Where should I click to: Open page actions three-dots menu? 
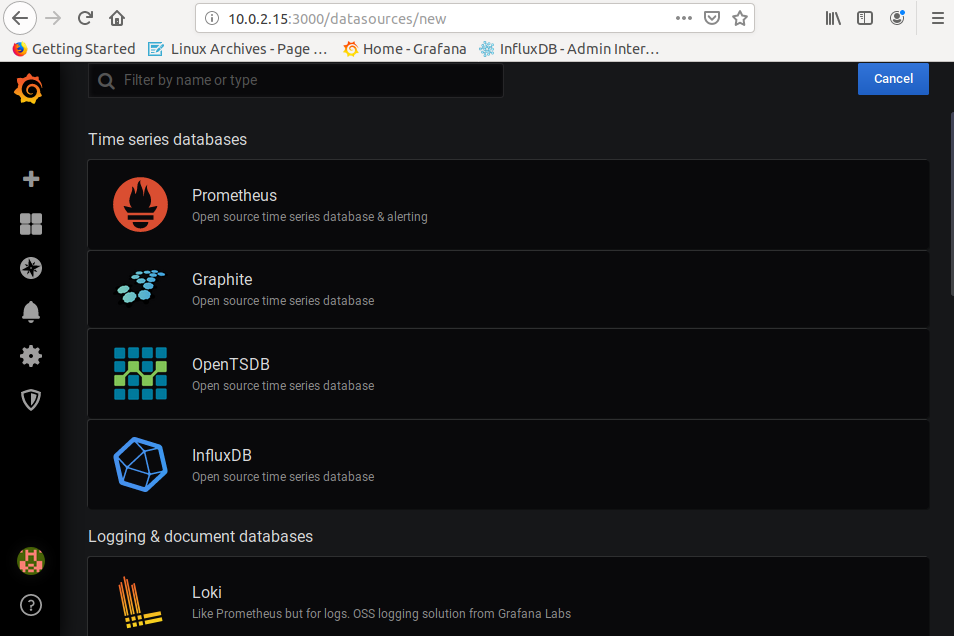pyautogui.click(x=684, y=18)
